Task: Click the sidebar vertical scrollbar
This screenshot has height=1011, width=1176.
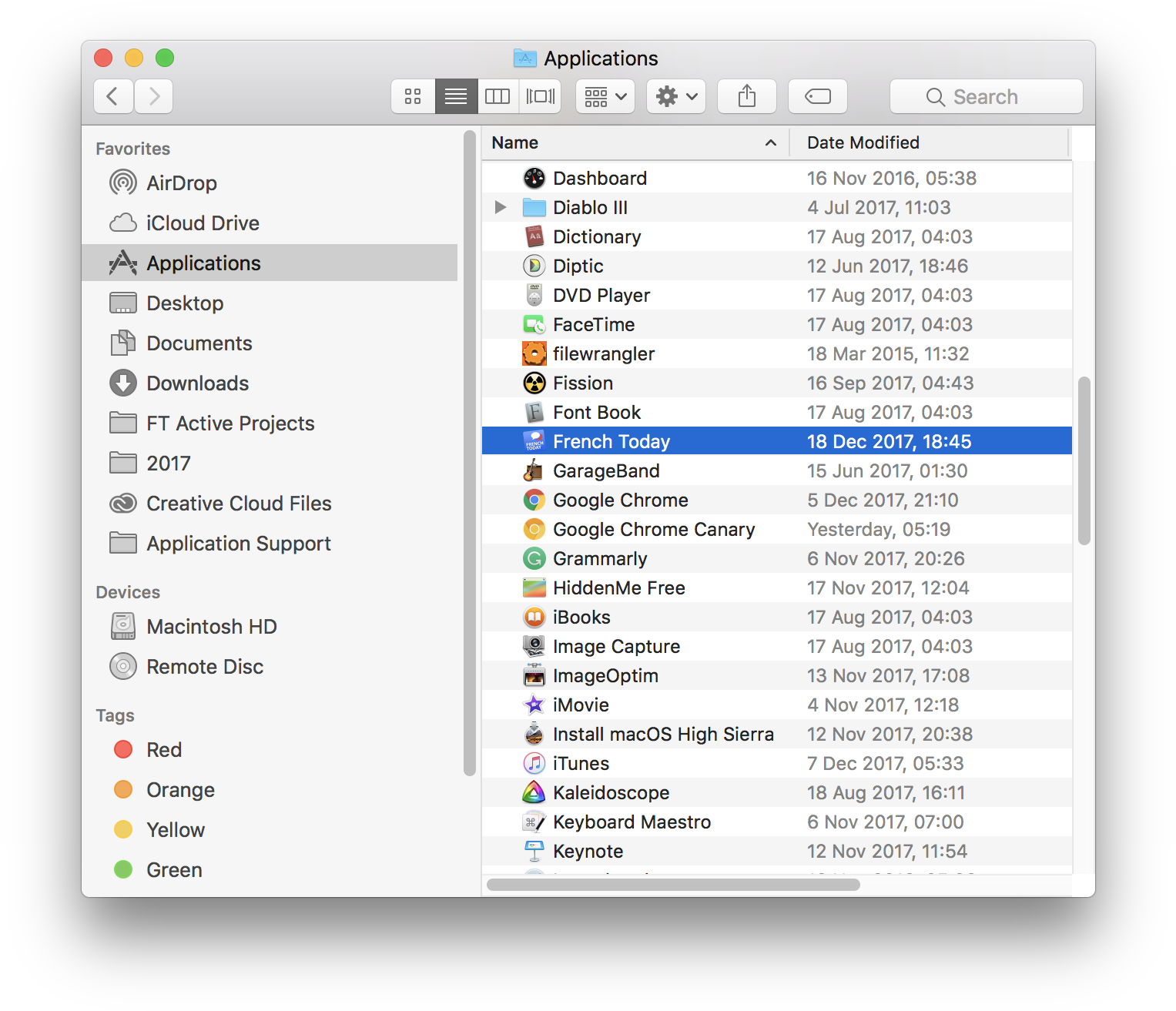Action: pyautogui.click(x=470, y=454)
